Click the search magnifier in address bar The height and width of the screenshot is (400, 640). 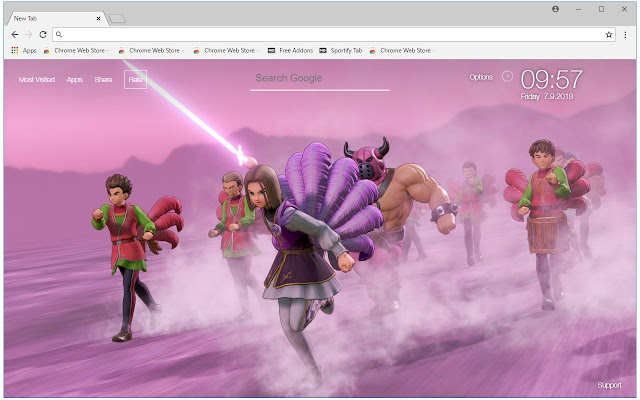pyautogui.click(x=59, y=35)
